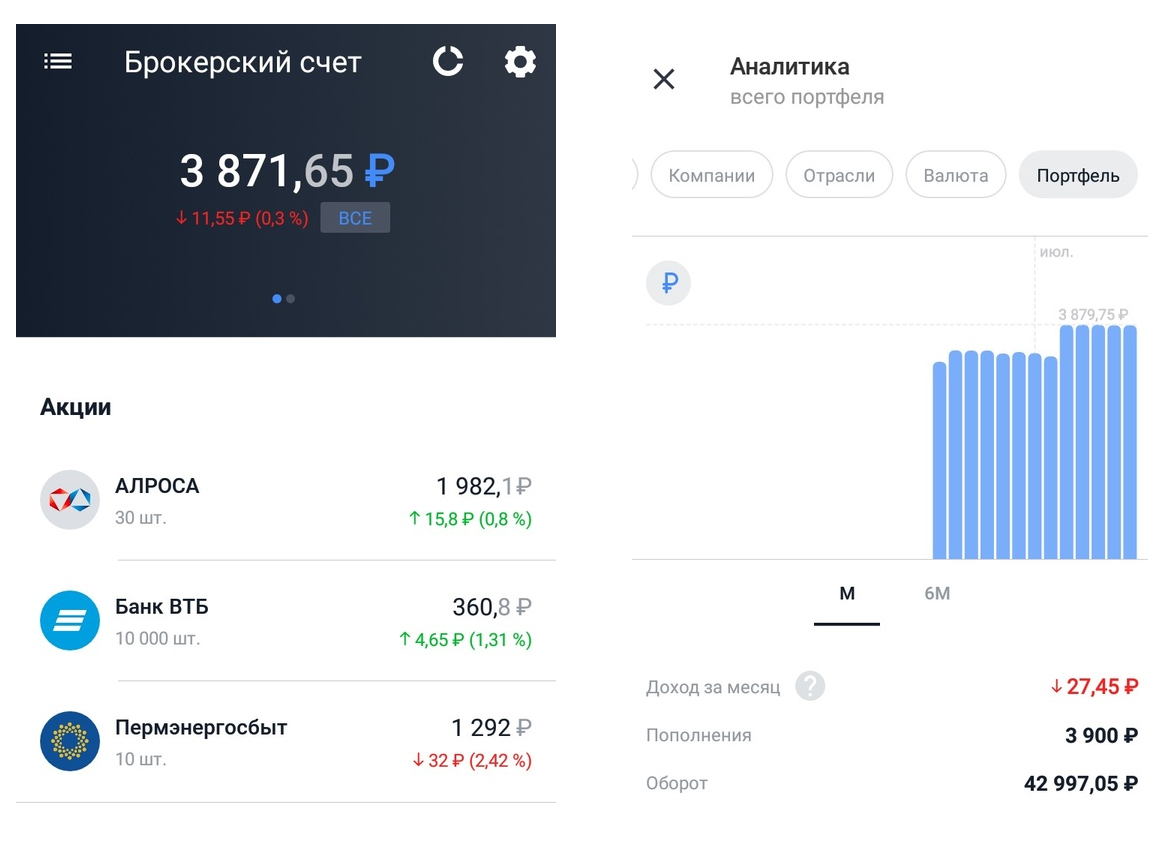Tap the 30 шт. quantity text
The image size is (1172, 860).
tap(141, 518)
